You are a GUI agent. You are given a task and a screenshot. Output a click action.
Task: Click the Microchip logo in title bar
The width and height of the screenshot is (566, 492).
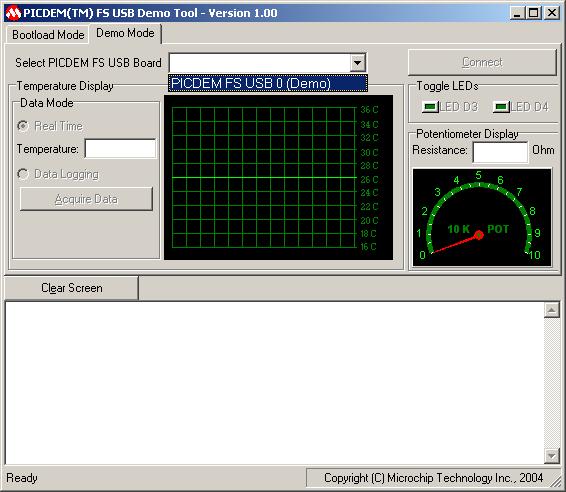(x=13, y=13)
